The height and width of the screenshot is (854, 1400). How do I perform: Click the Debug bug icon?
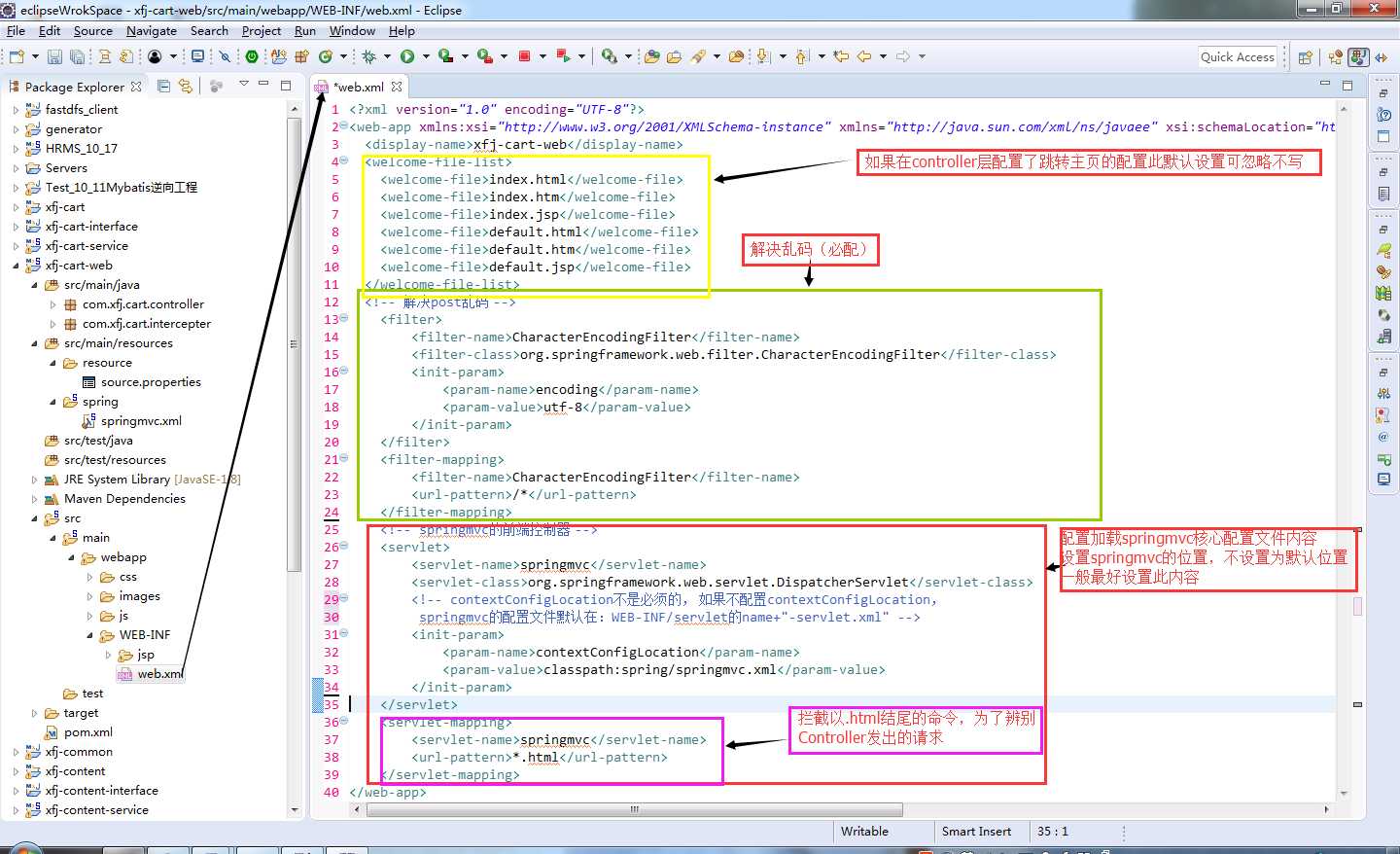368,56
